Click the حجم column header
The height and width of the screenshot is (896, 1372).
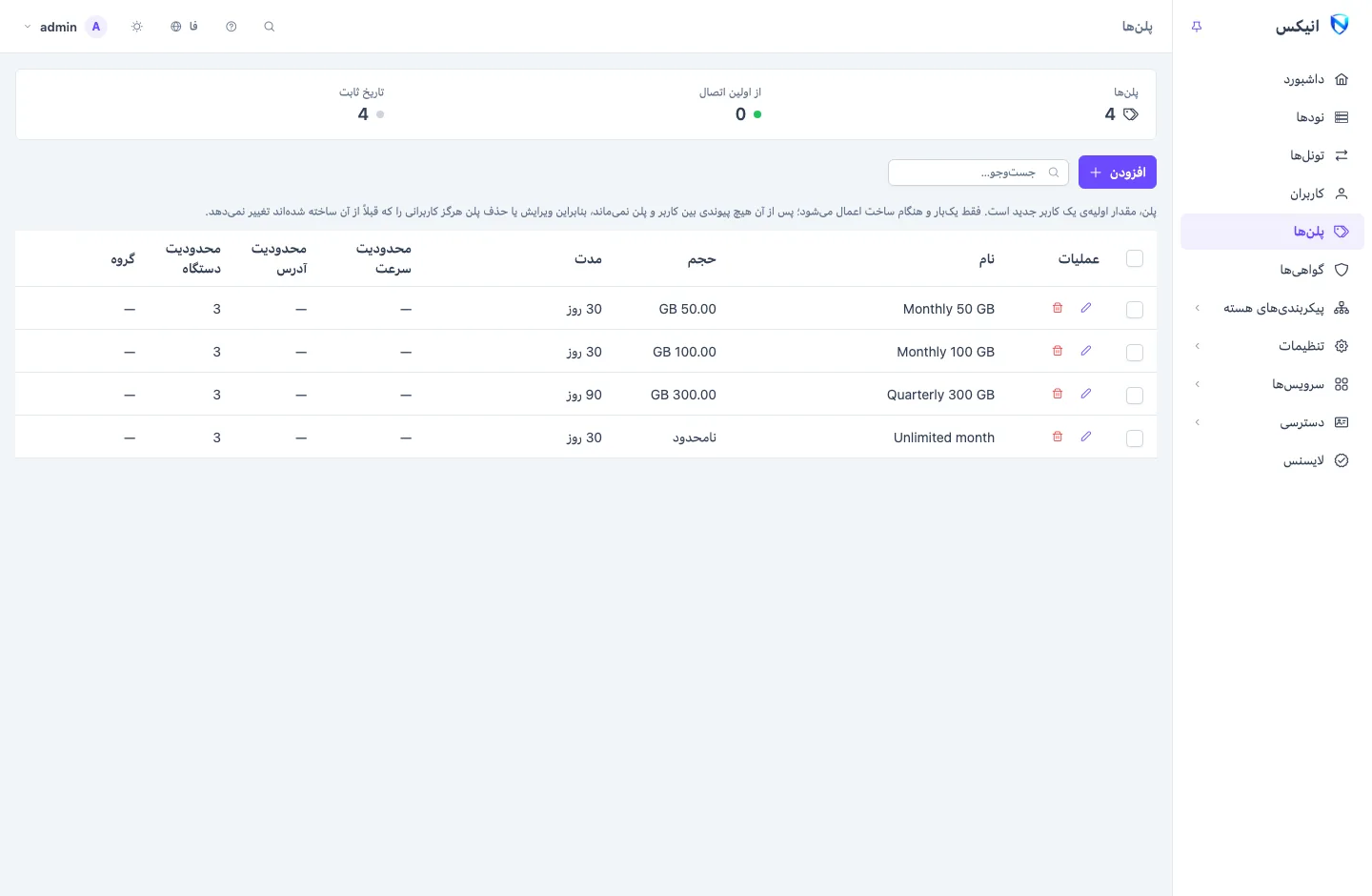tap(702, 258)
